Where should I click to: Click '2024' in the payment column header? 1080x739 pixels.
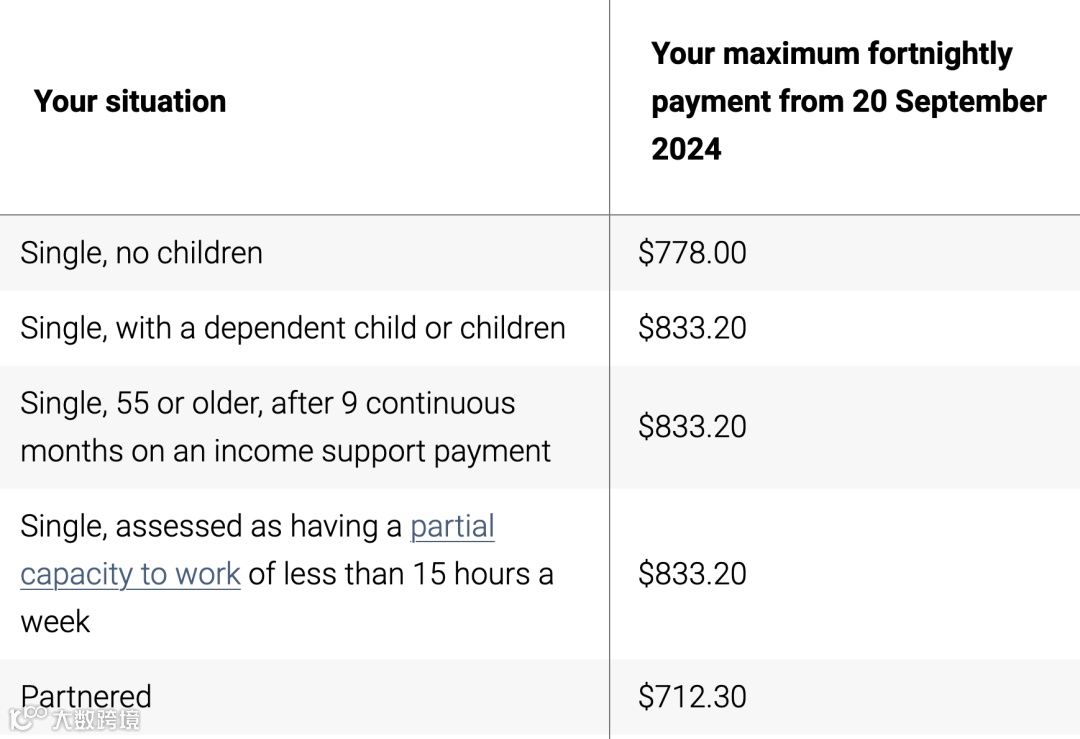pos(686,149)
